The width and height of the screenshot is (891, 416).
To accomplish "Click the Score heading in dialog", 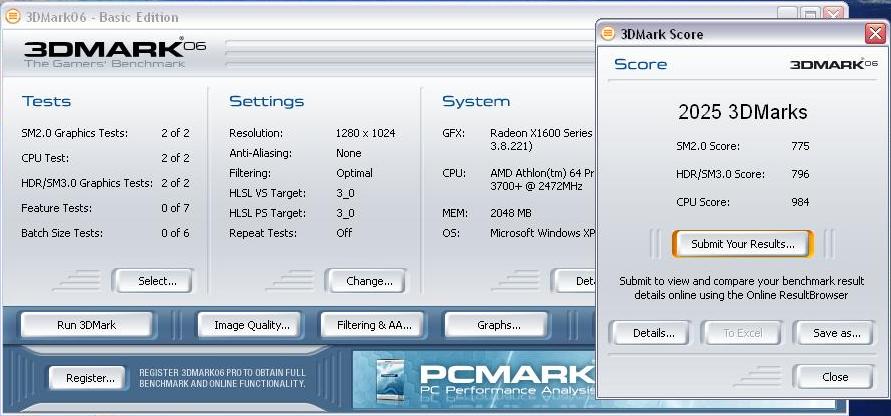I will (x=640, y=64).
